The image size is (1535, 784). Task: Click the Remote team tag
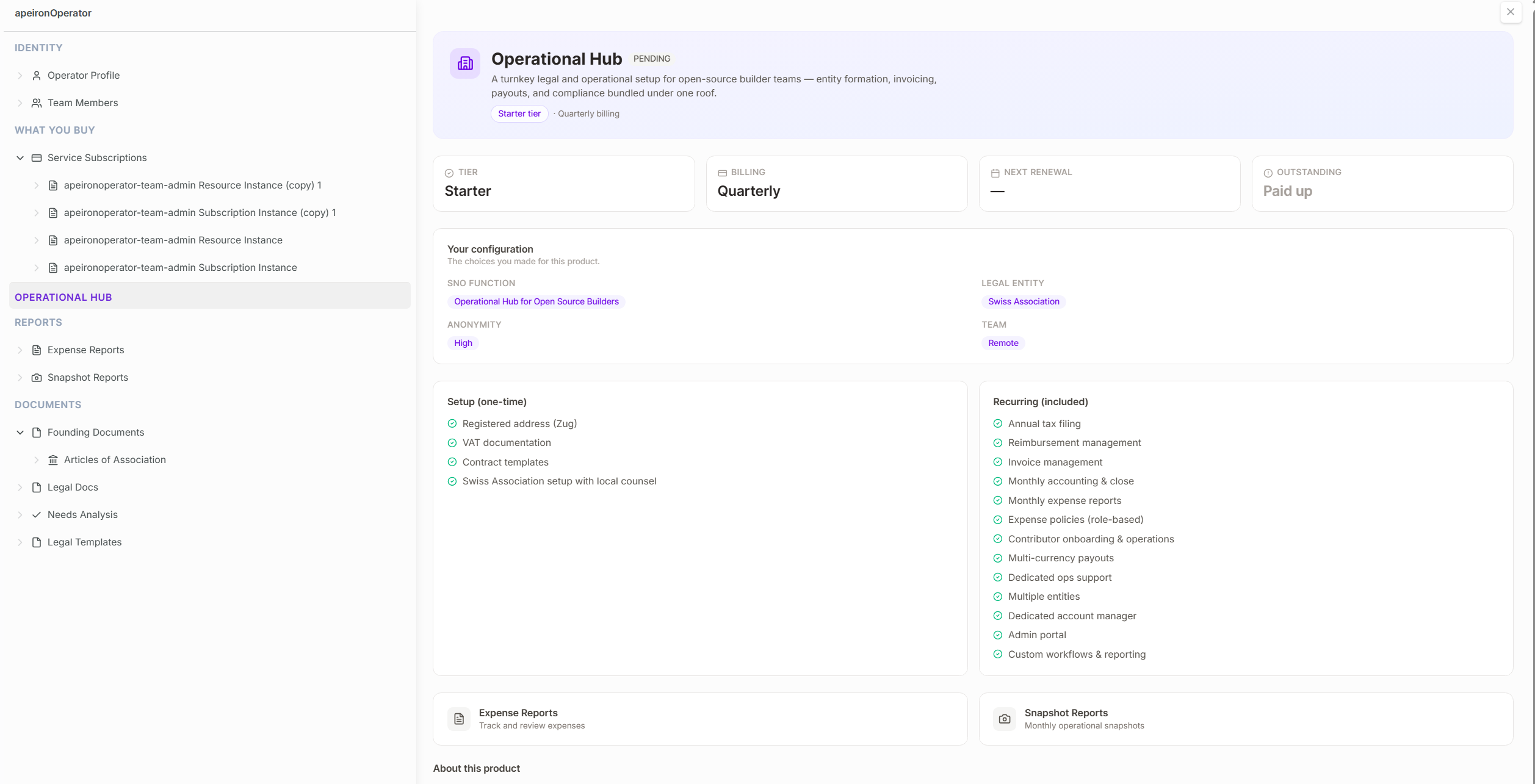coord(1003,343)
